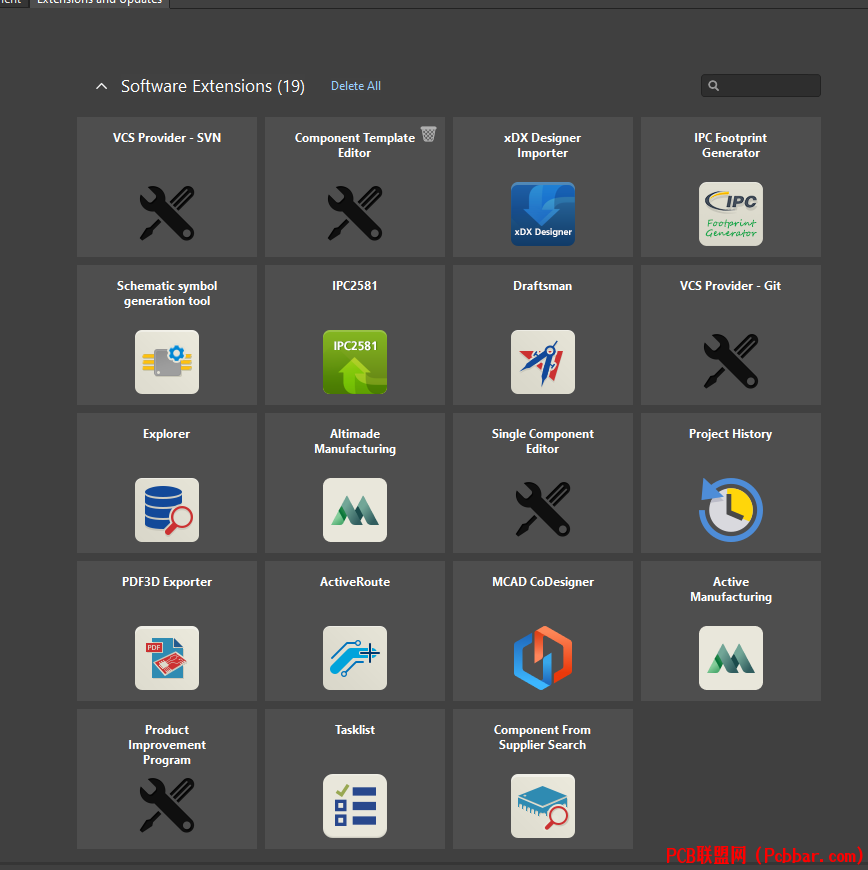
Task: Click the "MCAD CoDesigner" title text
Action: point(543,582)
